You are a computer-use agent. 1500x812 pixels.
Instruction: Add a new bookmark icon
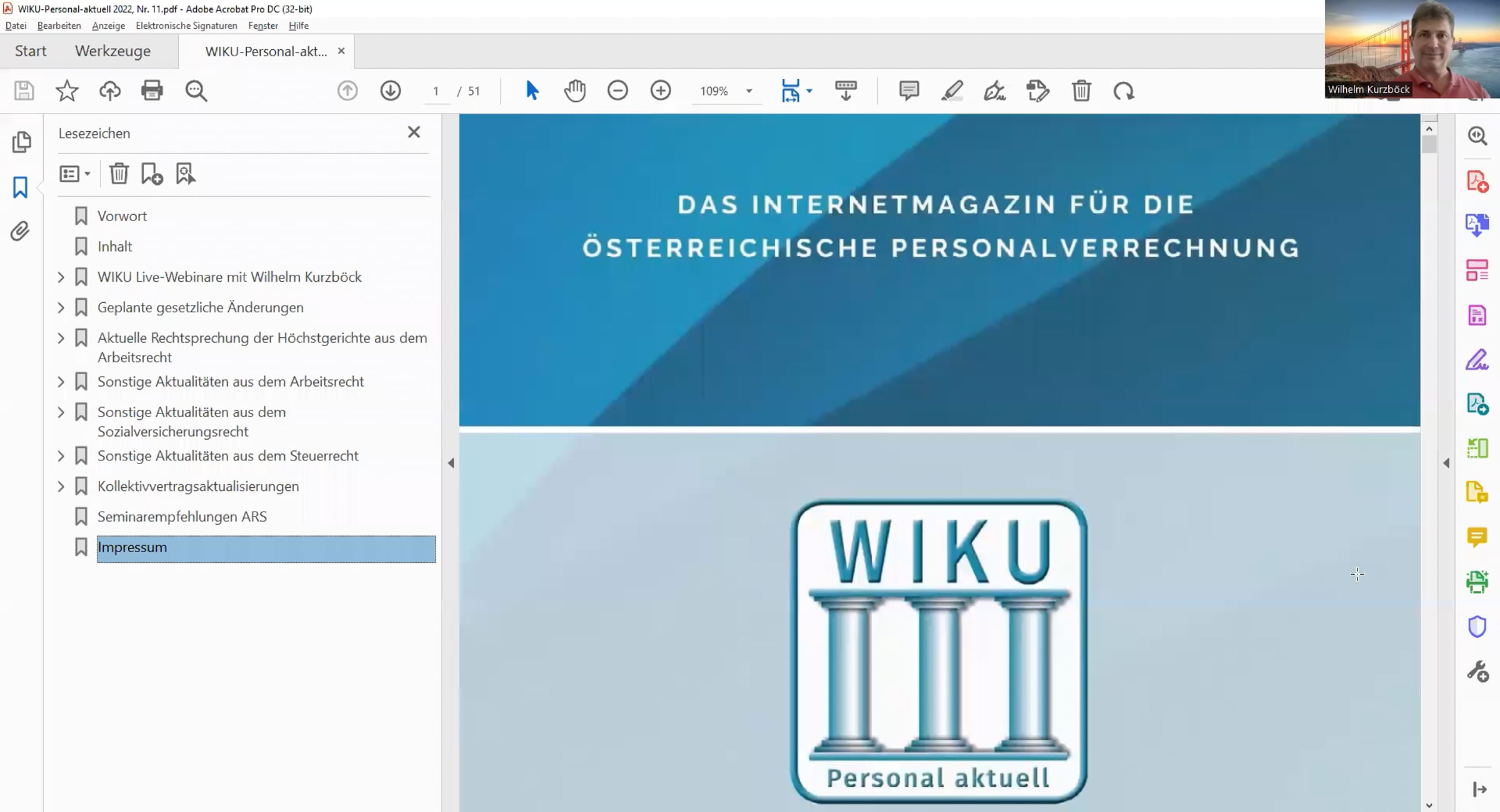pos(152,174)
